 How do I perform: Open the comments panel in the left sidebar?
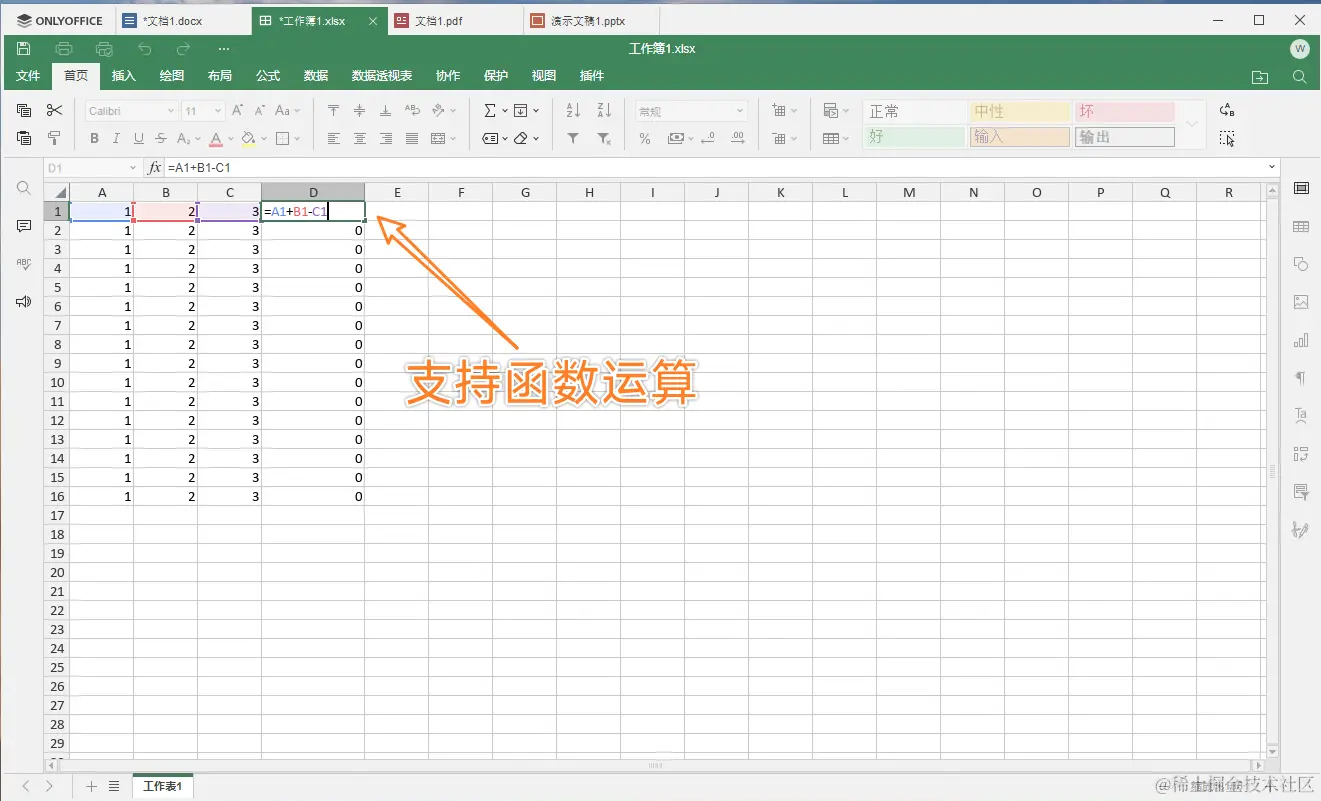pos(24,226)
